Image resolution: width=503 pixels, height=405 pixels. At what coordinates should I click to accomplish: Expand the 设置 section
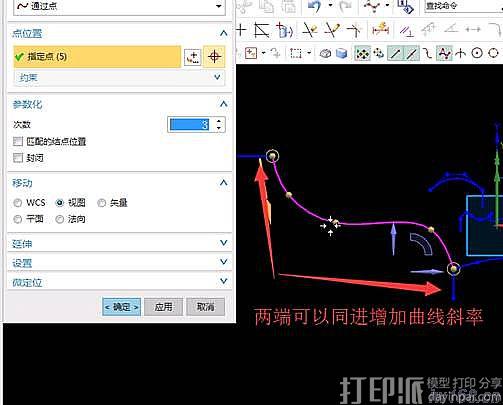point(119,263)
